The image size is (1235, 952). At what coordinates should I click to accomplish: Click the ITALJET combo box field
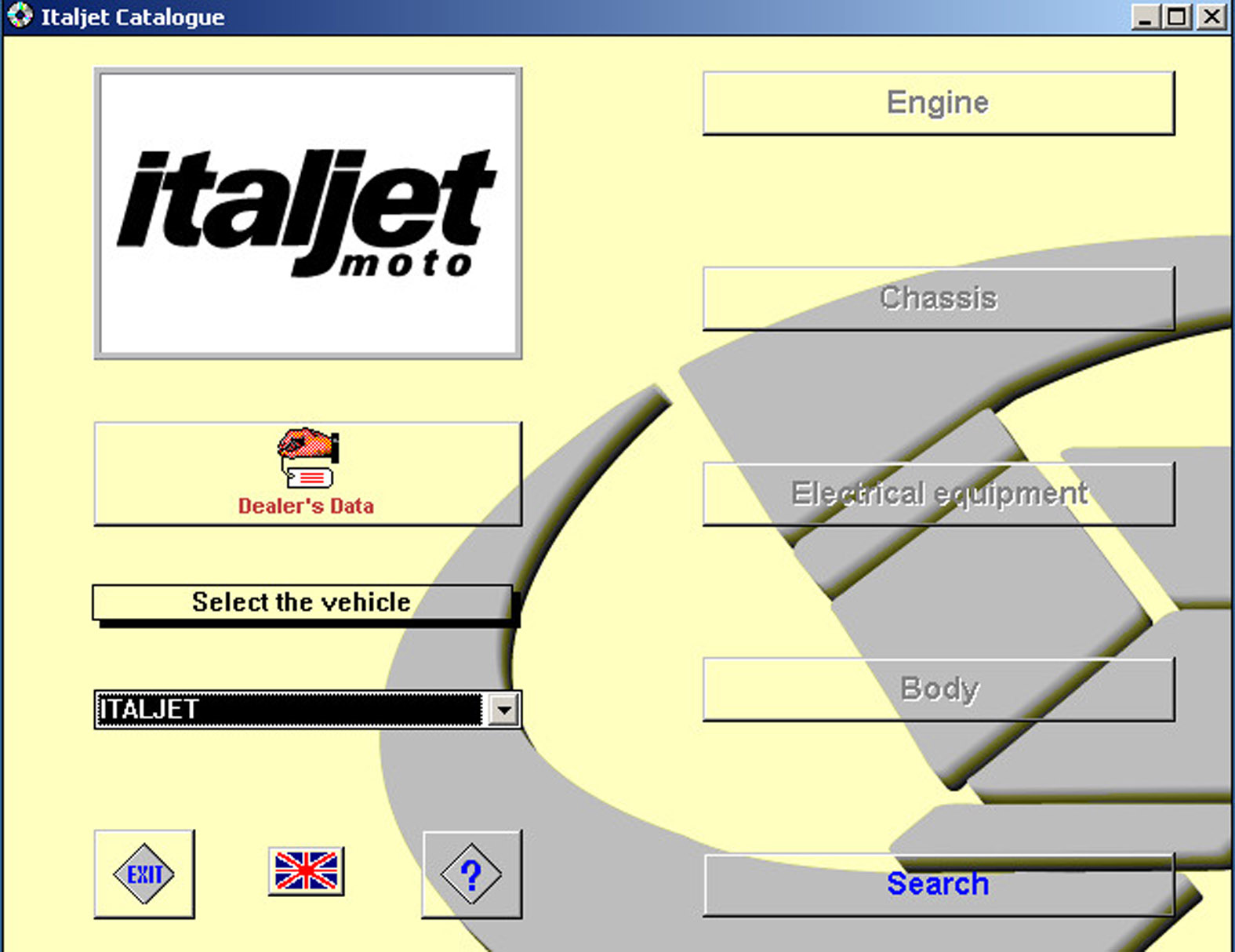[x=289, y=710]
